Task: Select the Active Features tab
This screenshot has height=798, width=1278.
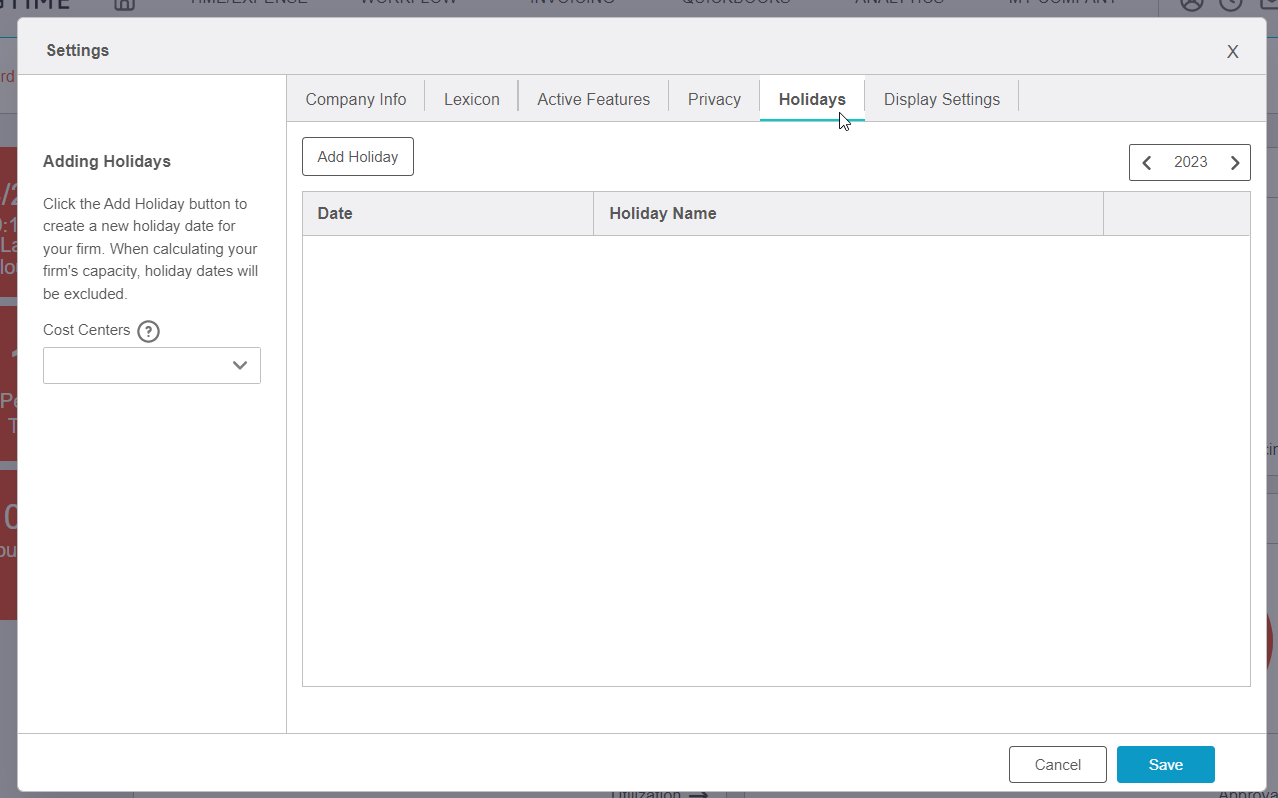Action: 593,99
